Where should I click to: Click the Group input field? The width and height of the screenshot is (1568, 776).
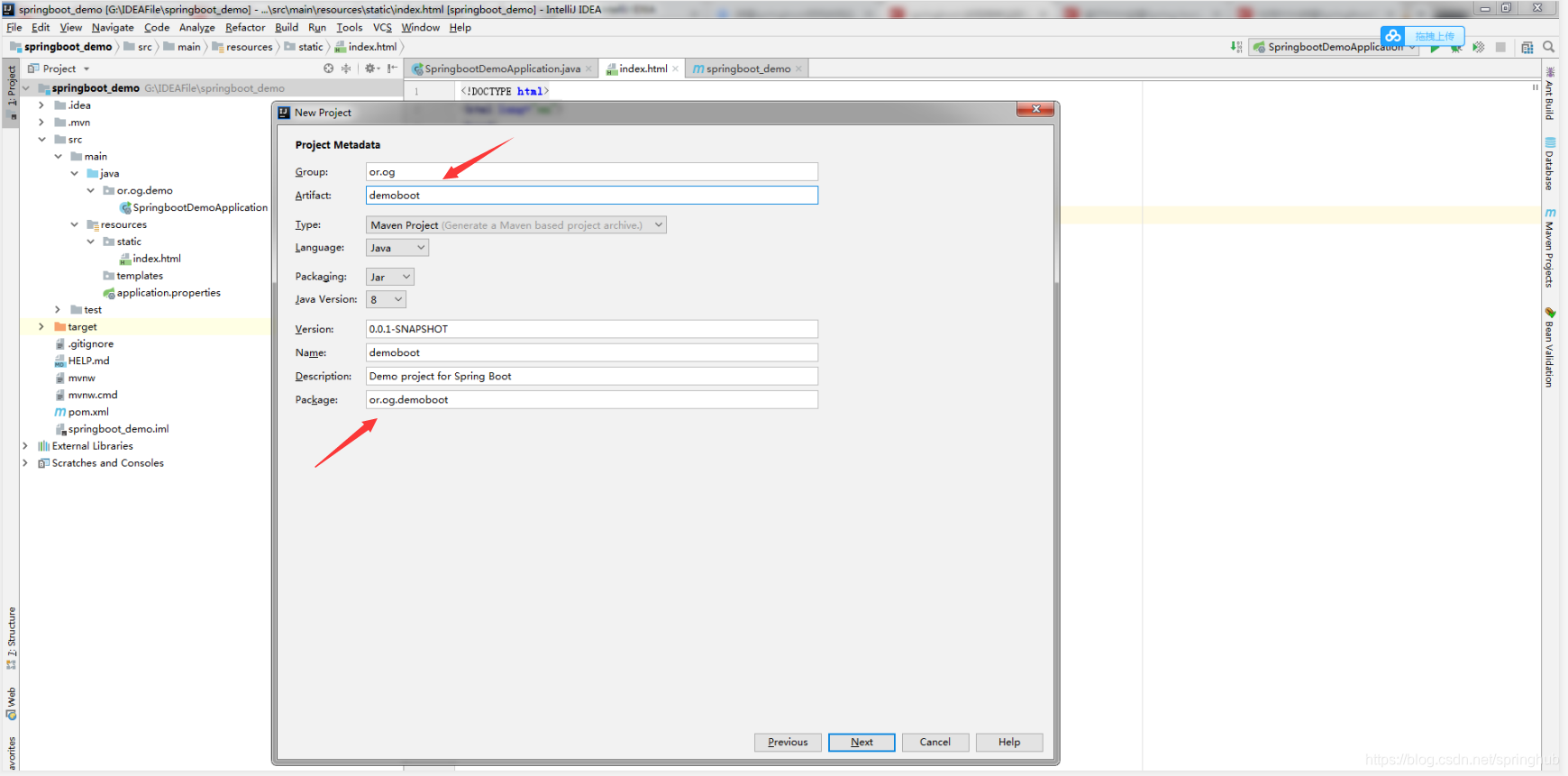pos(592,172)
